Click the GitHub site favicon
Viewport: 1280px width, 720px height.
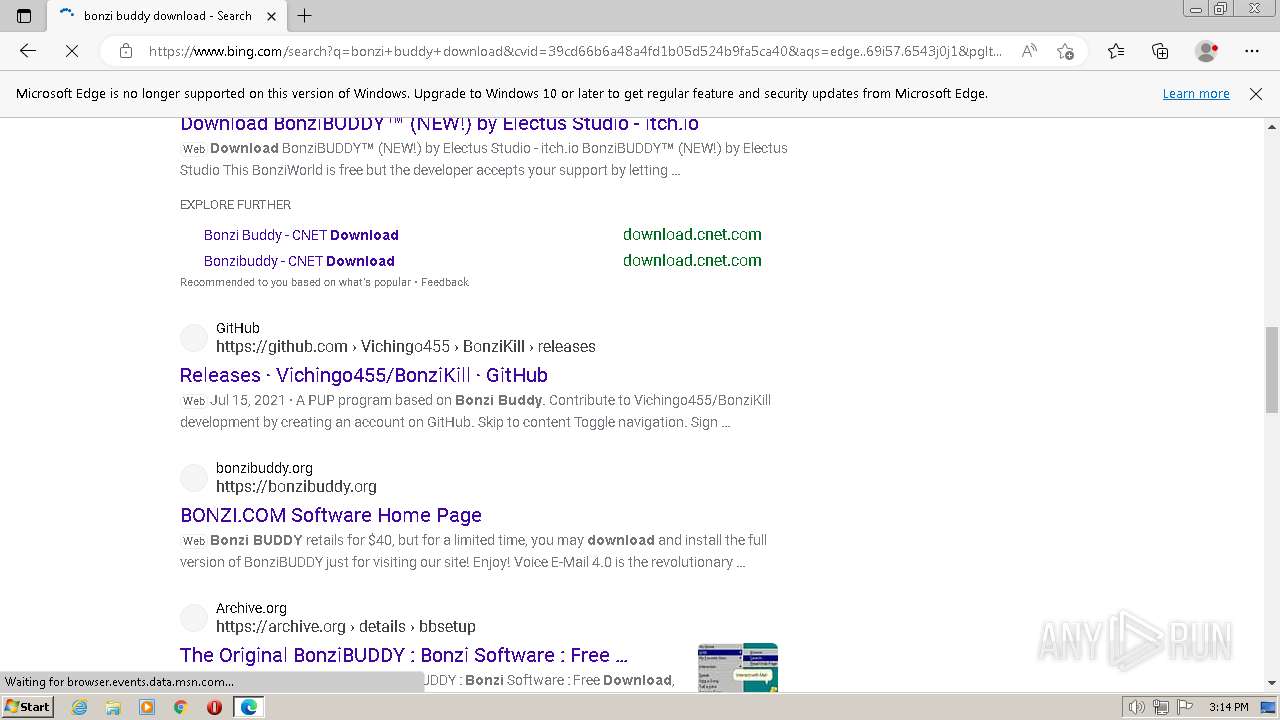[x=194, y=338]
